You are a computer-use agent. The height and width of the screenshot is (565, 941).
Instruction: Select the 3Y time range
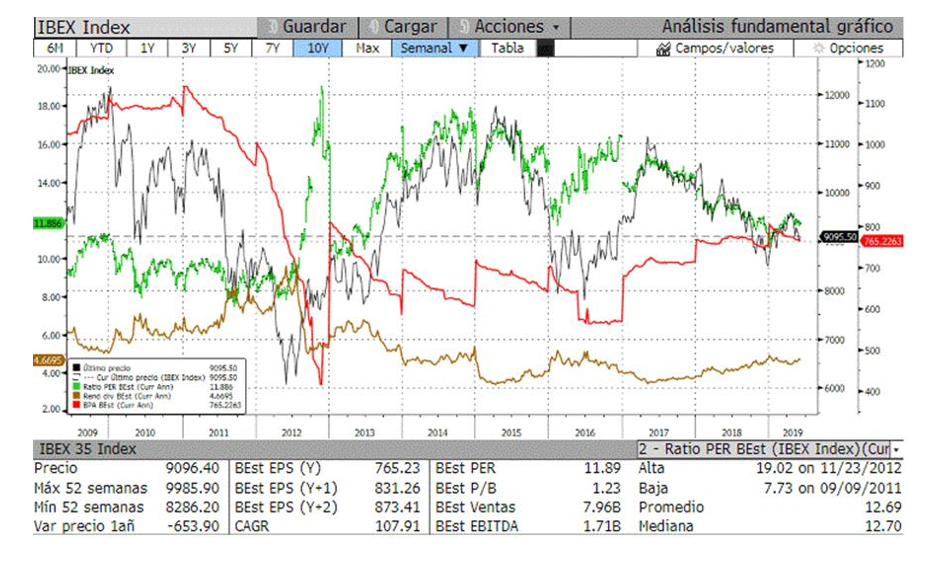click(189, 49)
